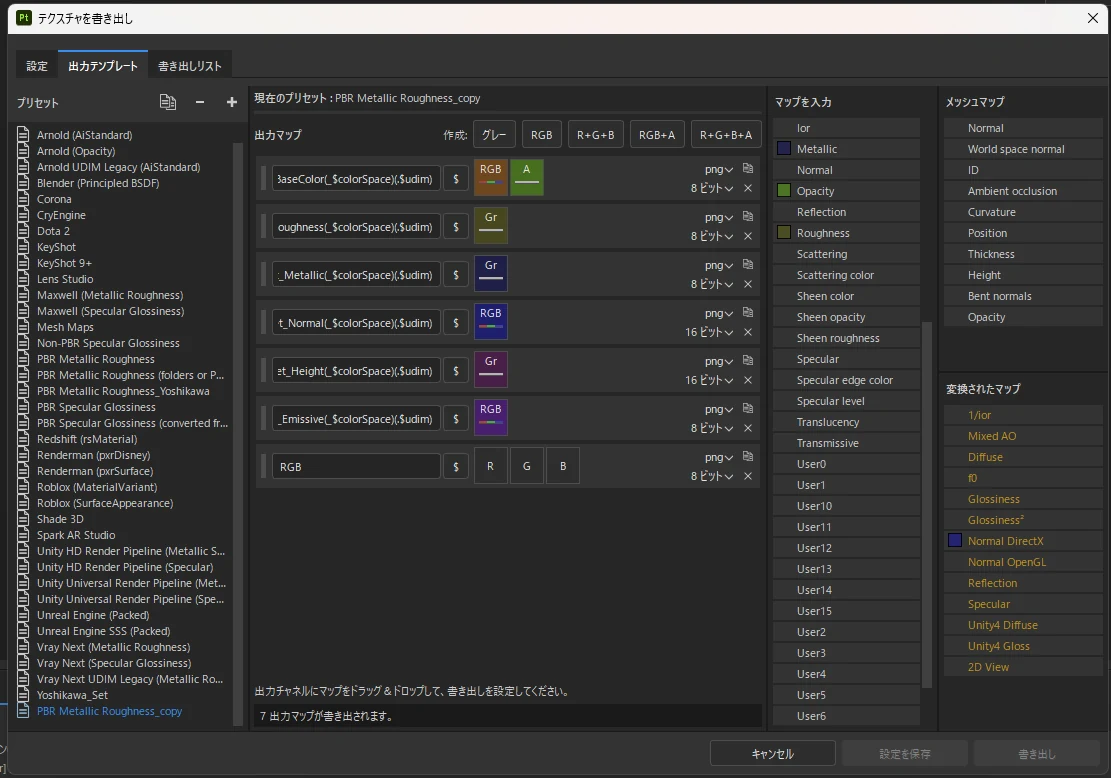Select Unreal Engine (Packed) preset
The image size is (1111, 778).
[x=93, y=615]
